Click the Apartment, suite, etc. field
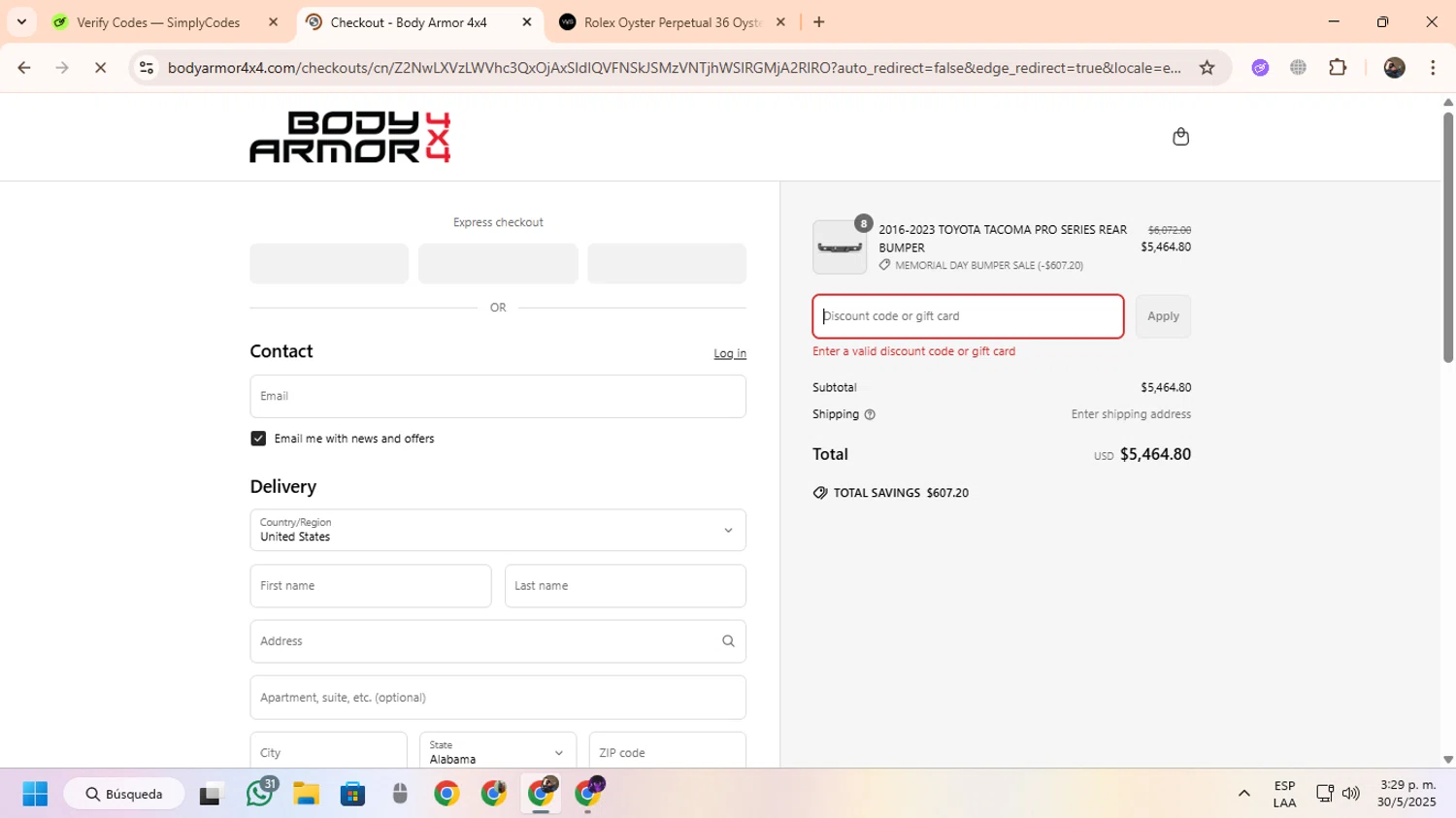 point(498,697)
